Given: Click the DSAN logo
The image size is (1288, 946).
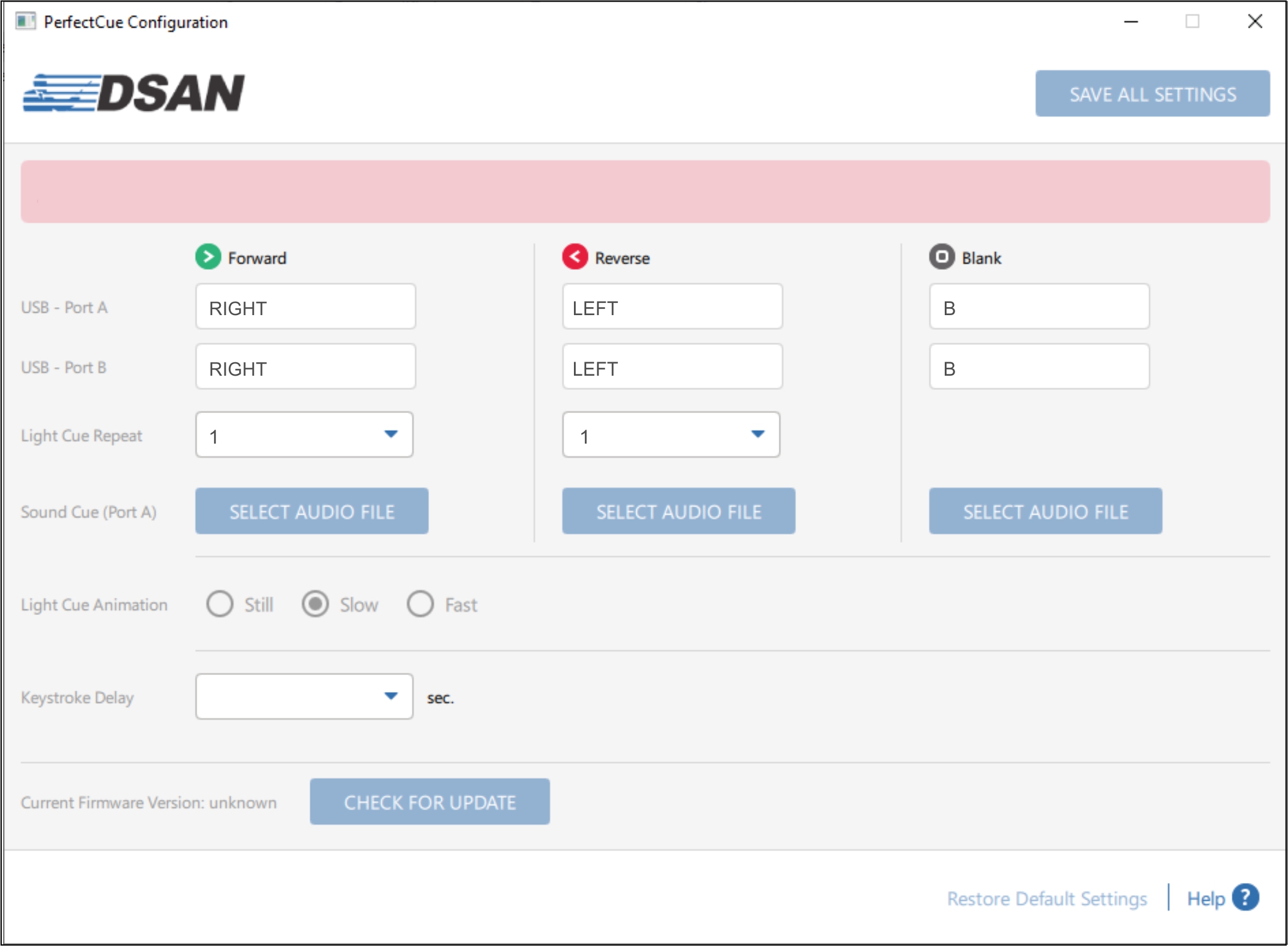Looking at the screenshot, I should [x=133, y=93].
